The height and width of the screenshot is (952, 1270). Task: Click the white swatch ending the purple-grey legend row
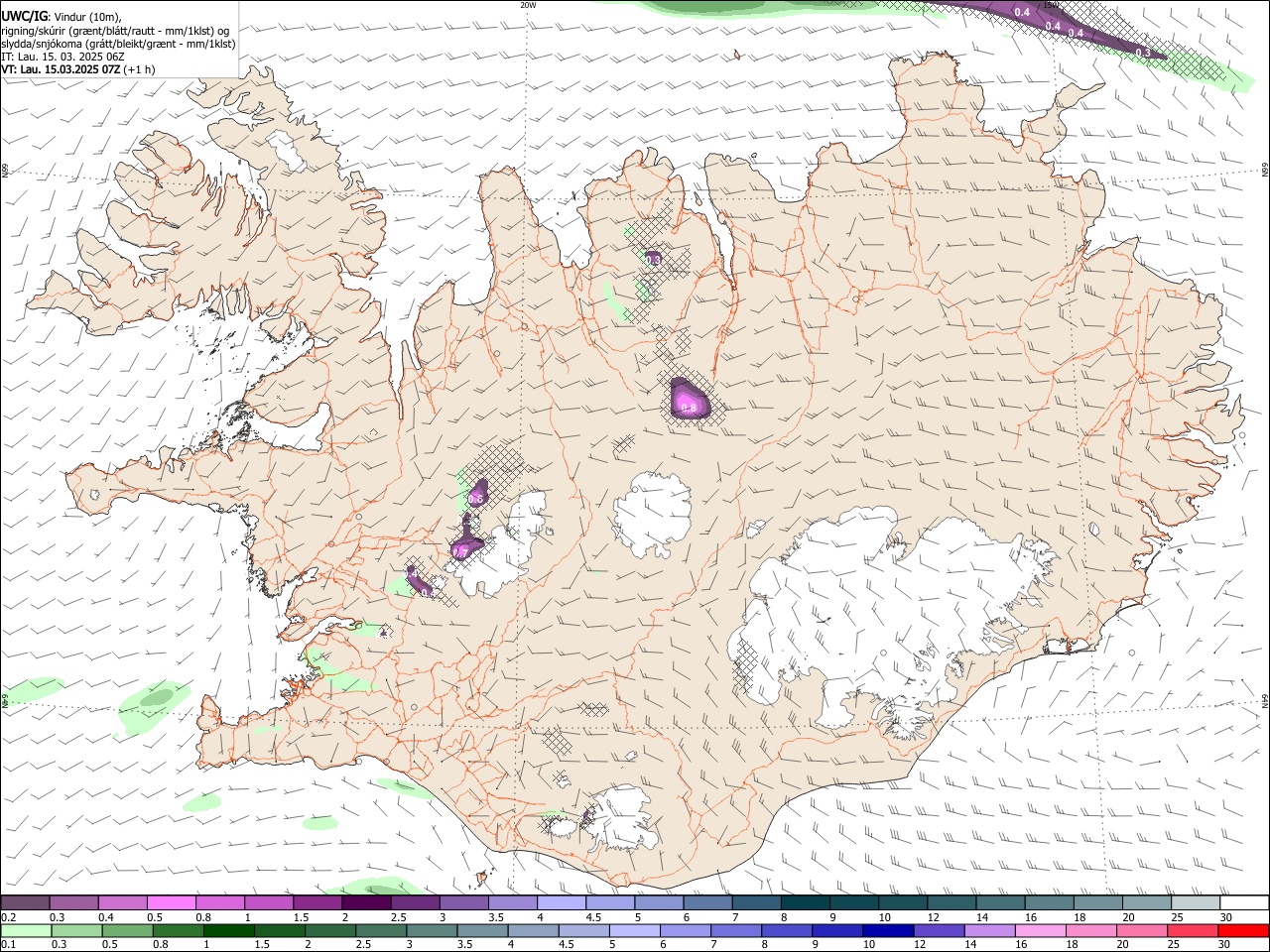tap(1244, 902)
